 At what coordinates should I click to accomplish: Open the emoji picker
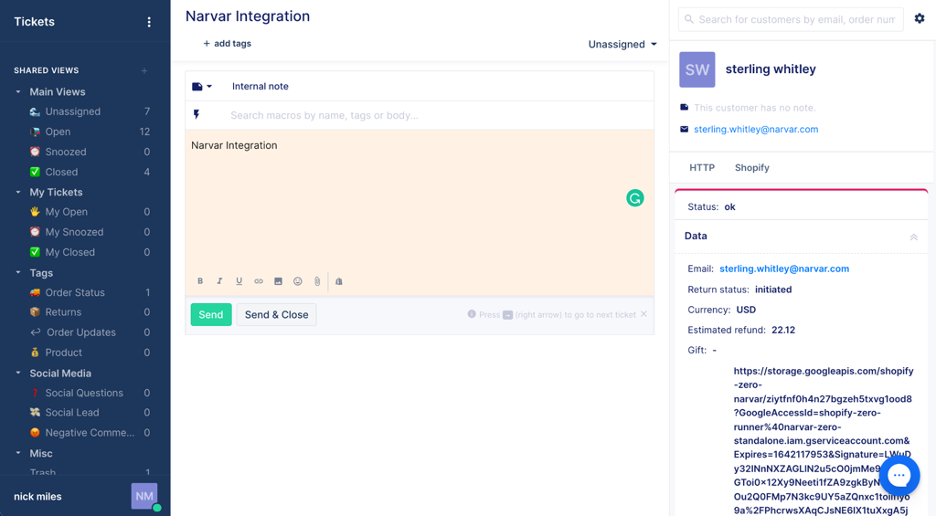tap(298, 281)
